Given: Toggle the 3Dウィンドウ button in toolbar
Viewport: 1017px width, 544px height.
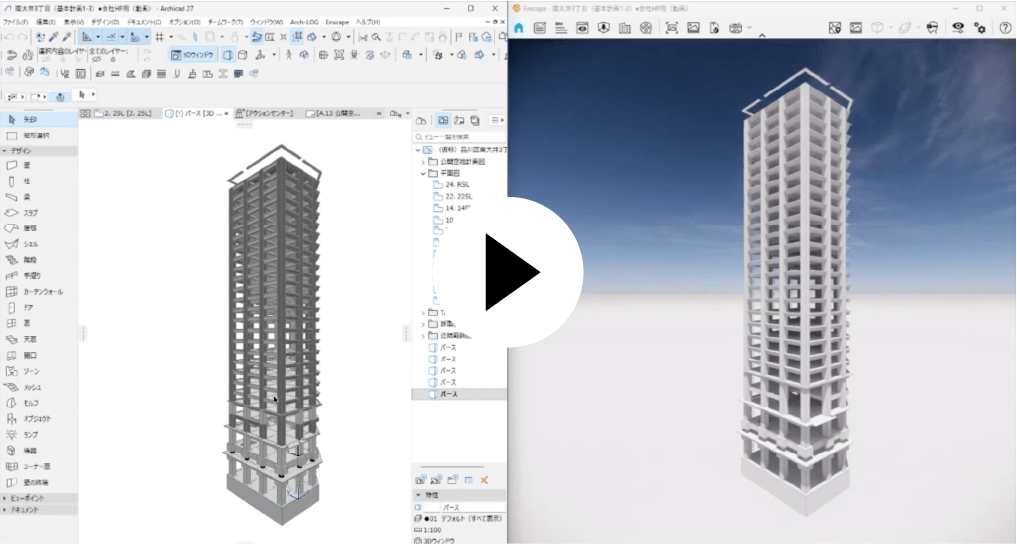Looking at the screenshot, I should 192,55.
